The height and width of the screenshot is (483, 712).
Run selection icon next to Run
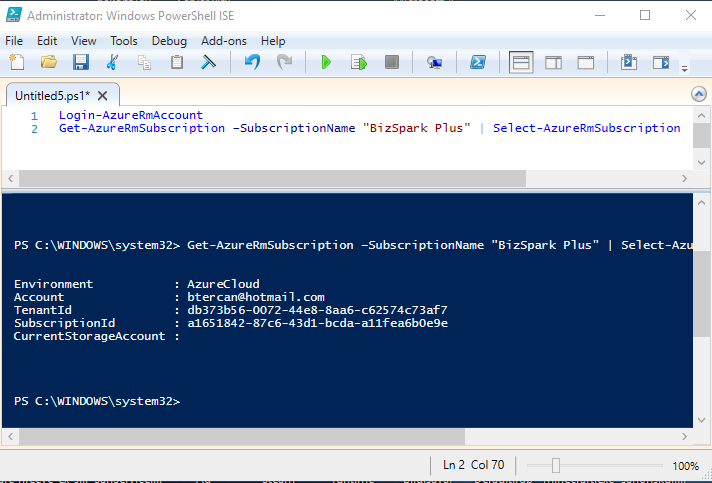(x=359, y=62)
